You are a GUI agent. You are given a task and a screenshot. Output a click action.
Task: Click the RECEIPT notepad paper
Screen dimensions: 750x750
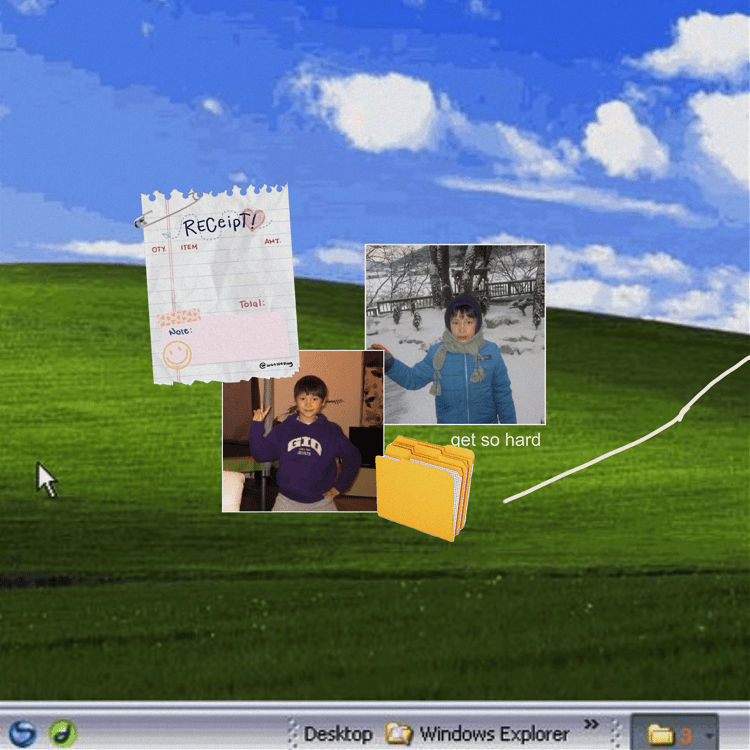tap(218, 285)
